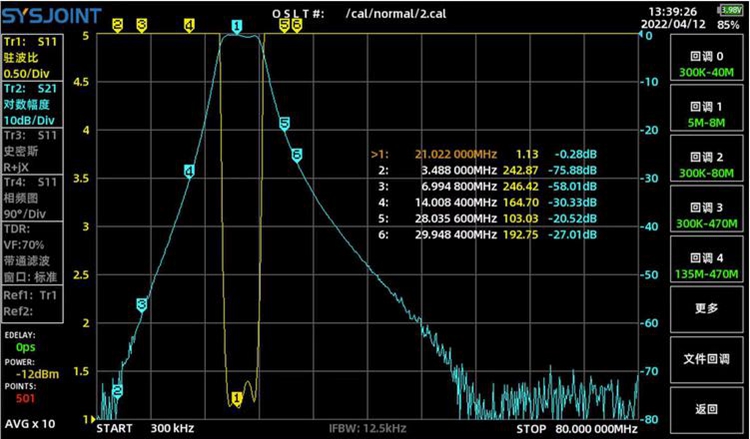Viewport: 750px width, 439px height.
Task: Click cyan marker 6 on the S21 trace
Action: click(x=297, y=155)
